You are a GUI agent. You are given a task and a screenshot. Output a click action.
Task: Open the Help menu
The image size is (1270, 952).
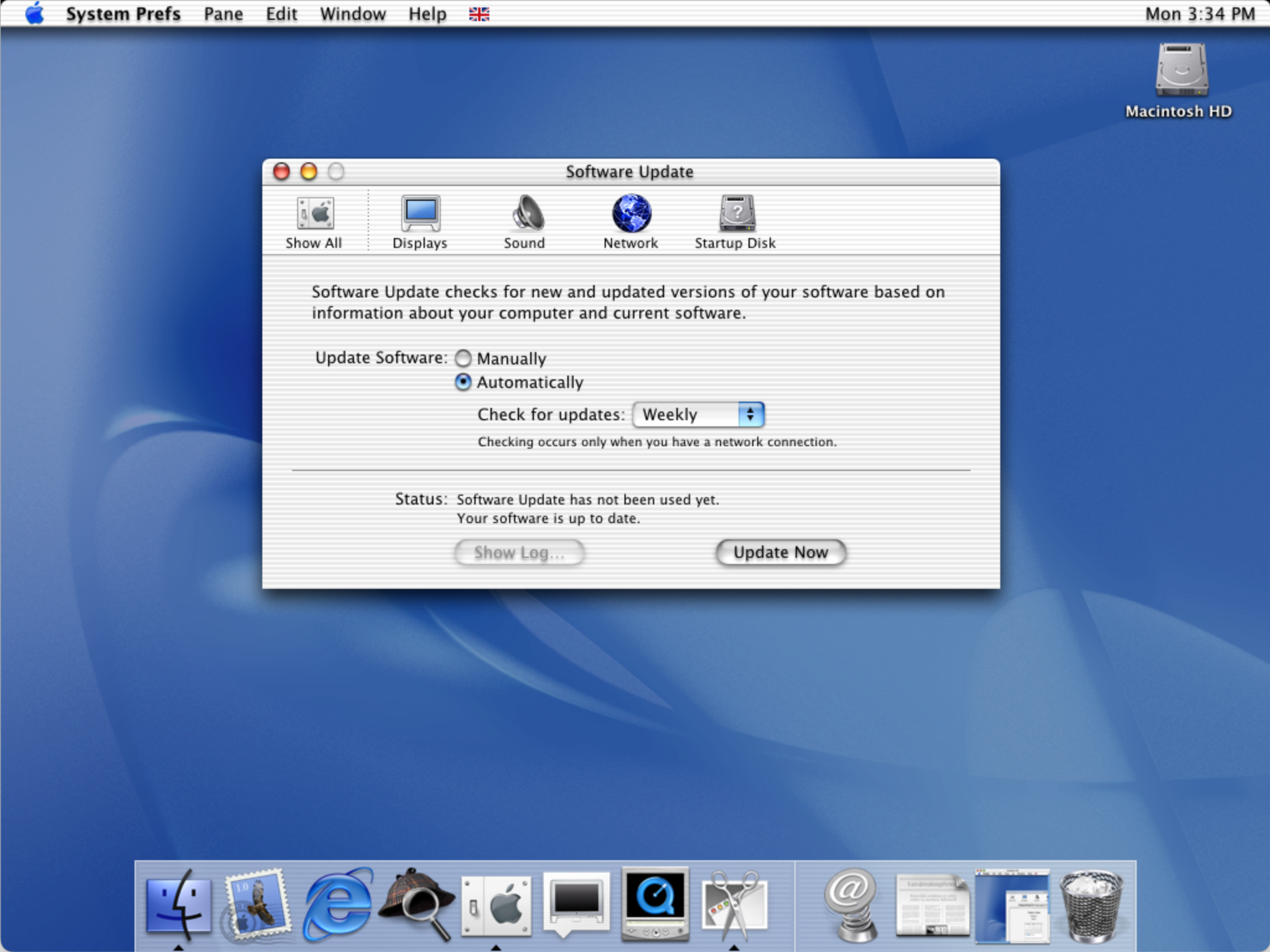(x=427, y=14)
